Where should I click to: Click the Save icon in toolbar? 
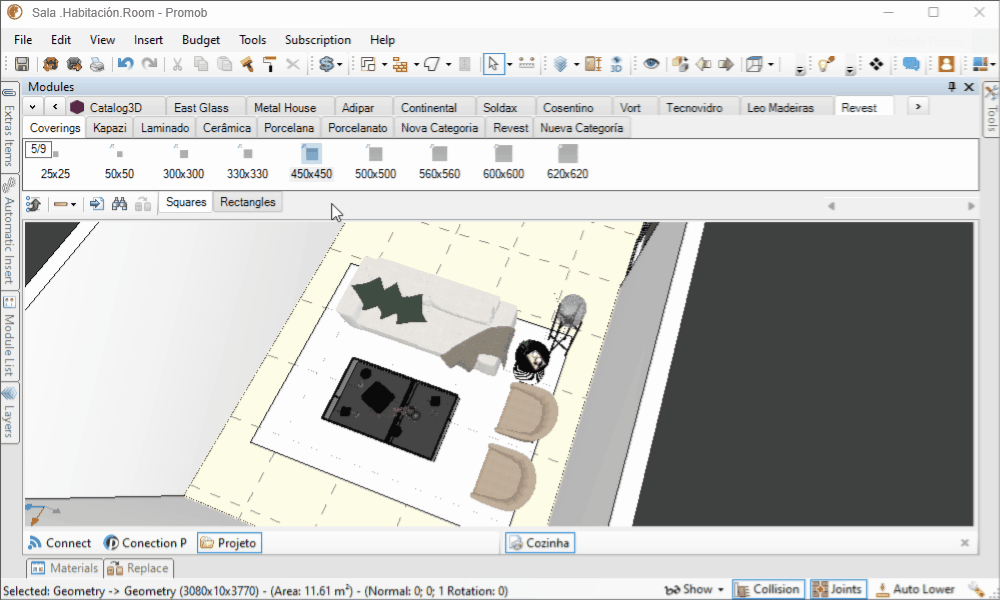[21, 64]
